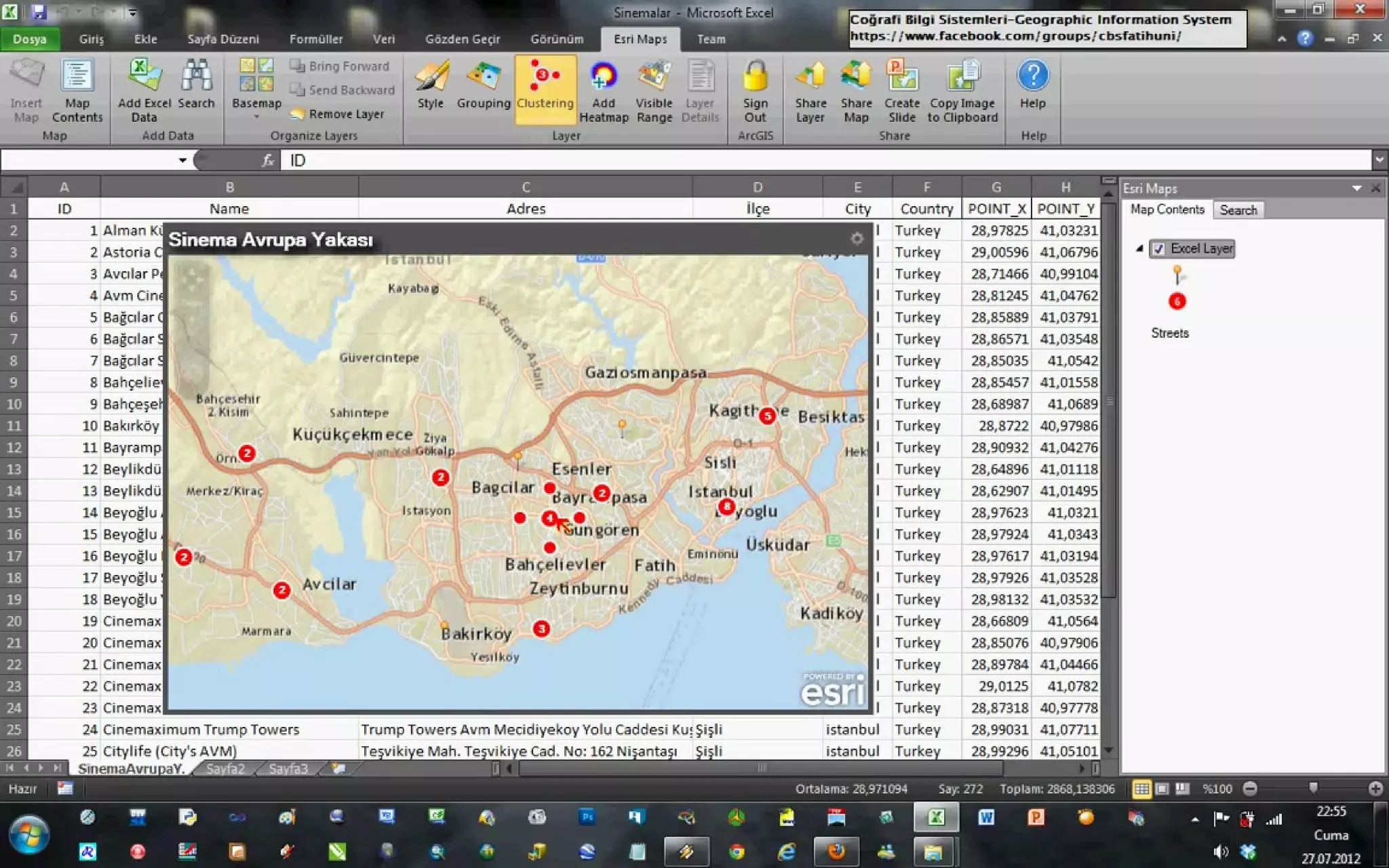This screenshot has width=1389, height=868.
Task: Click Create Slide icon
Action: click(x=902, y=92)
